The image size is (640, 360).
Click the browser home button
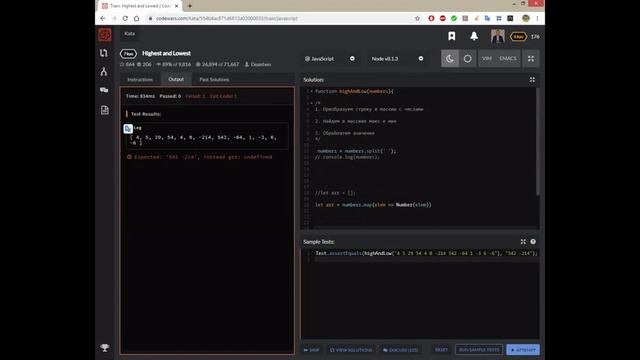136,18
